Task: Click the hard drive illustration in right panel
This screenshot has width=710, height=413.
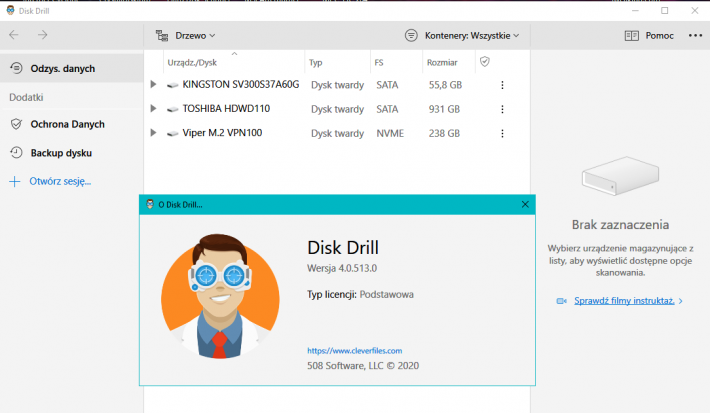Action: [x=620, y=176]
